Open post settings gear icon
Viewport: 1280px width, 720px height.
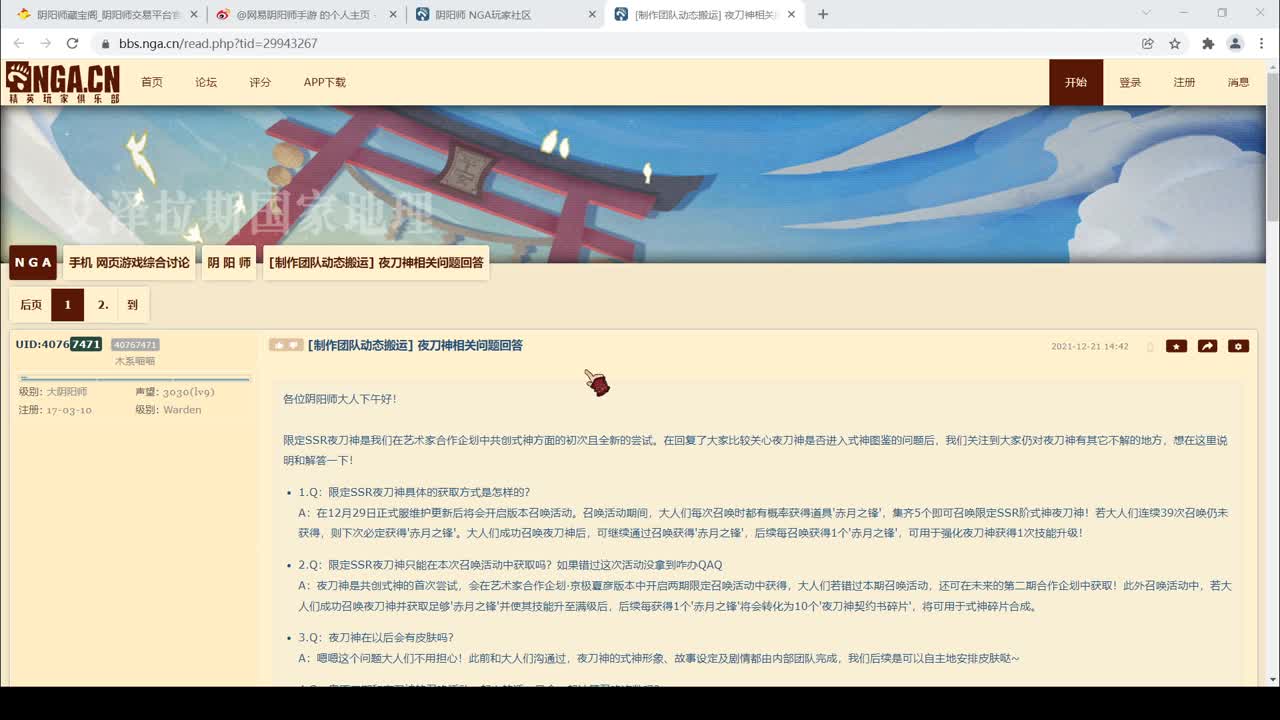(1238, 346)
